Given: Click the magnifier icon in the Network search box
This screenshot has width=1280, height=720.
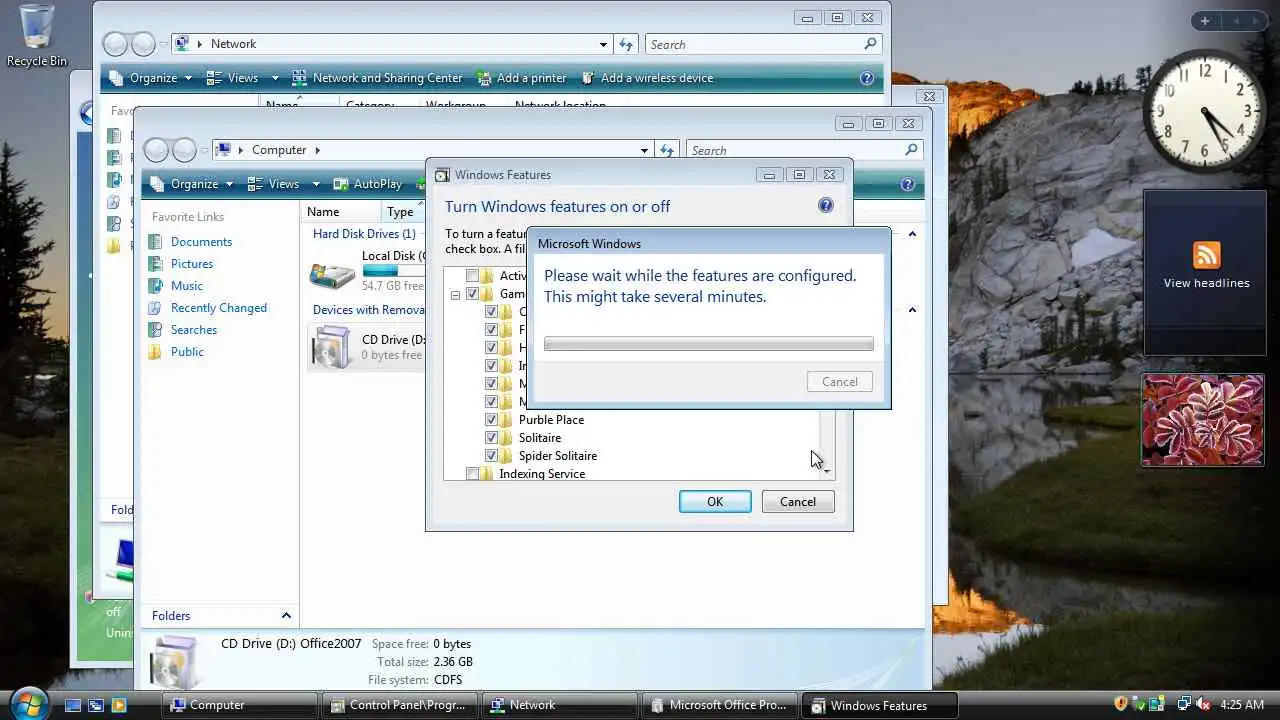Looking at the screenshot, I should (x=870, y=44).
